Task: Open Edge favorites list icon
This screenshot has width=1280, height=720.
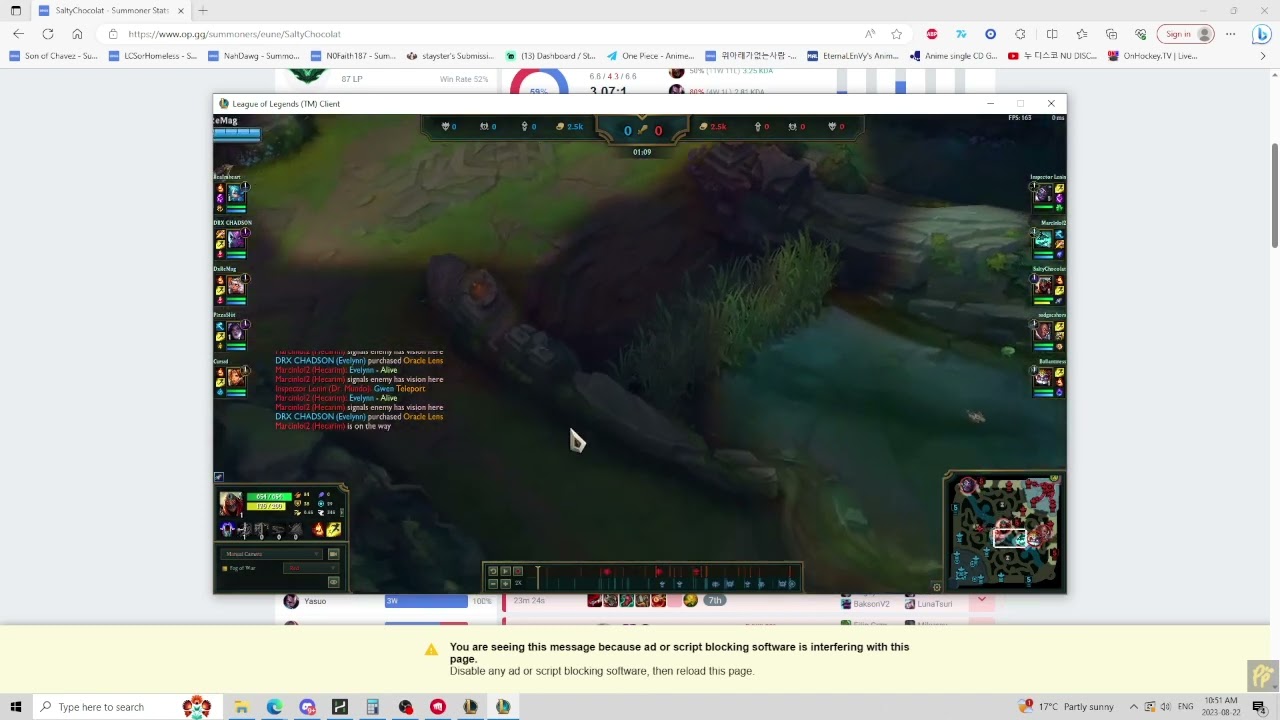Action: click(1082, 34)
